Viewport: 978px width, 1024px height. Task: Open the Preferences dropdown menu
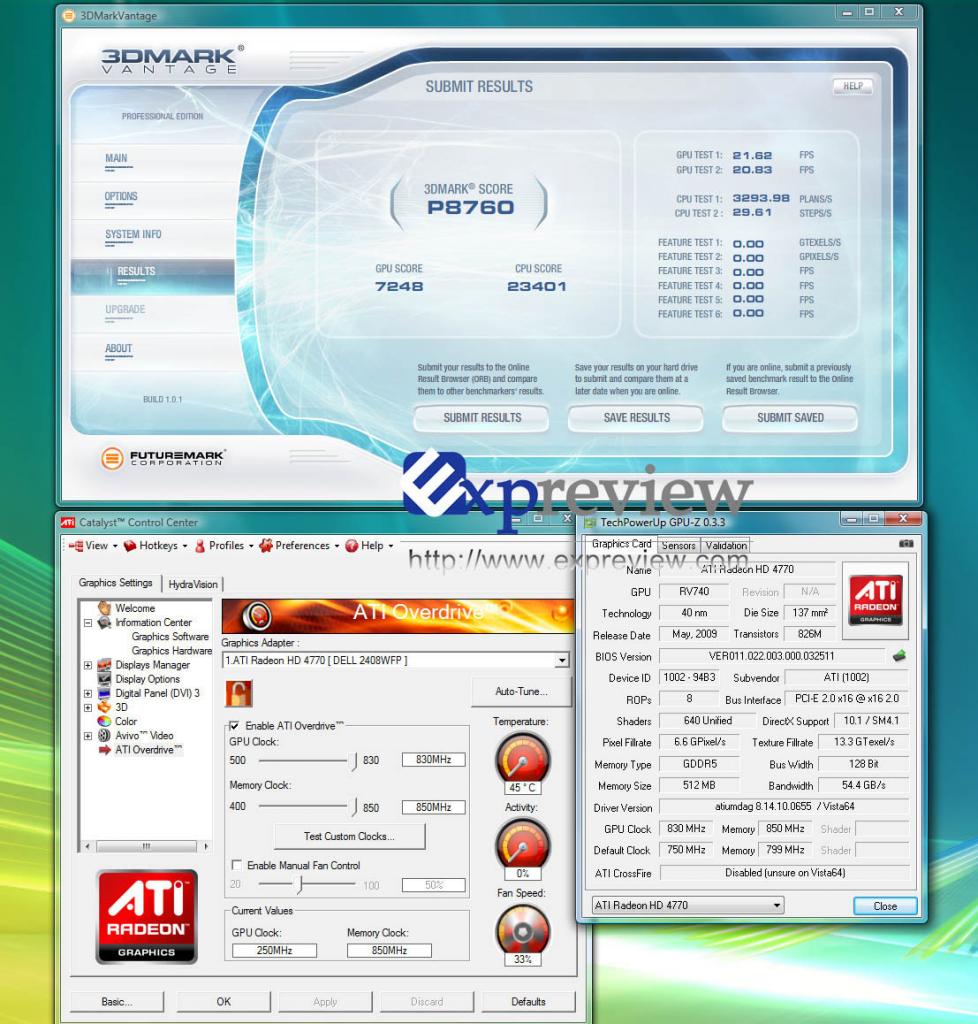tap(337, 546)
